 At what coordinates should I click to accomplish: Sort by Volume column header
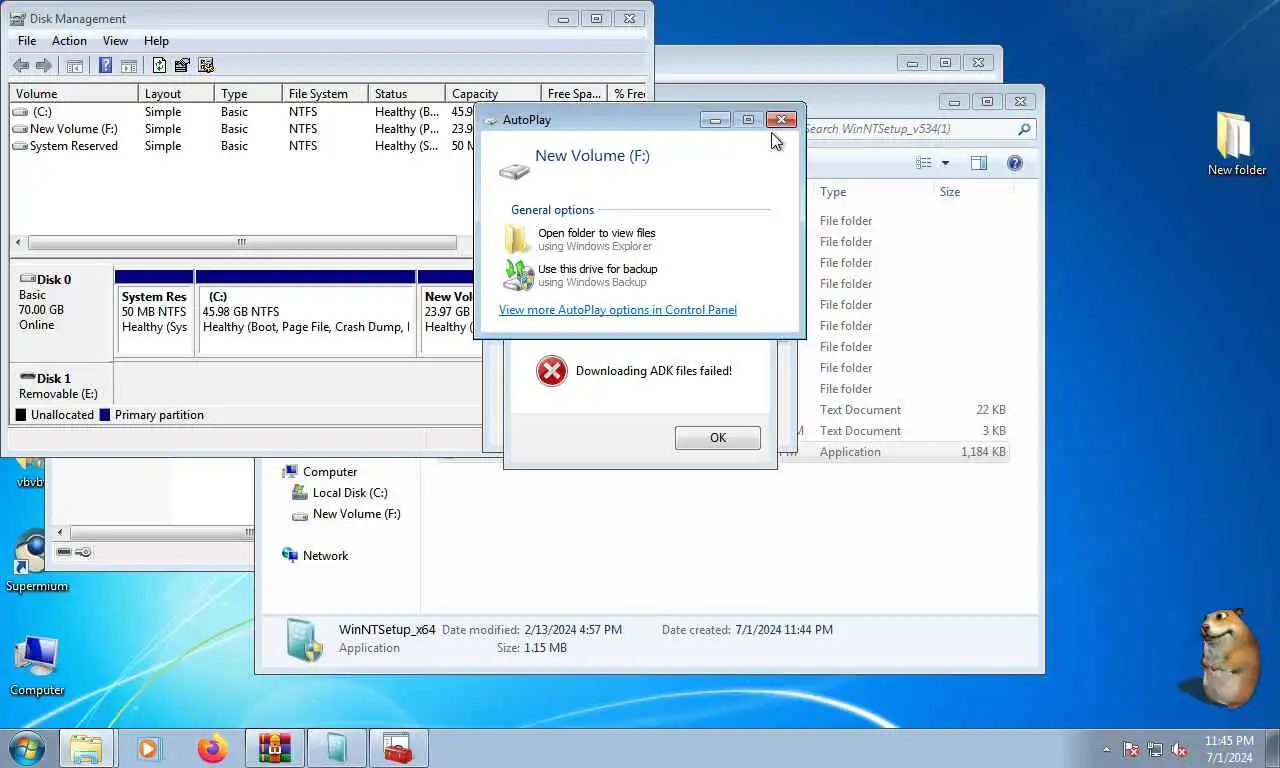point(74,93)
